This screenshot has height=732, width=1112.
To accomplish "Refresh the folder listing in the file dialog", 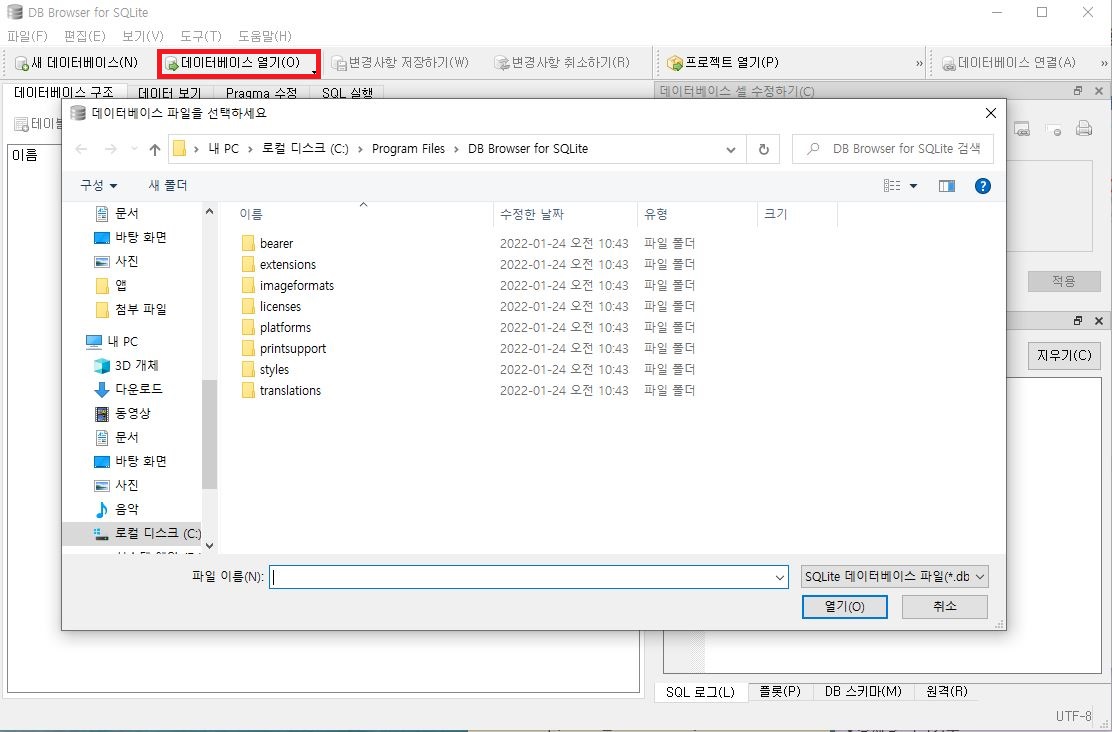I will [763, 149].
